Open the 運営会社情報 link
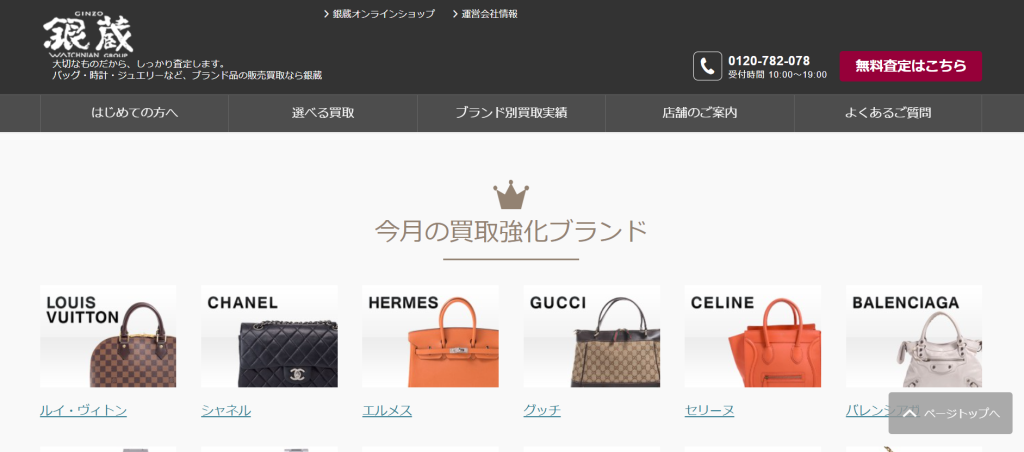The width and height of the screenshot is (1024, 452). coord(485,14)
